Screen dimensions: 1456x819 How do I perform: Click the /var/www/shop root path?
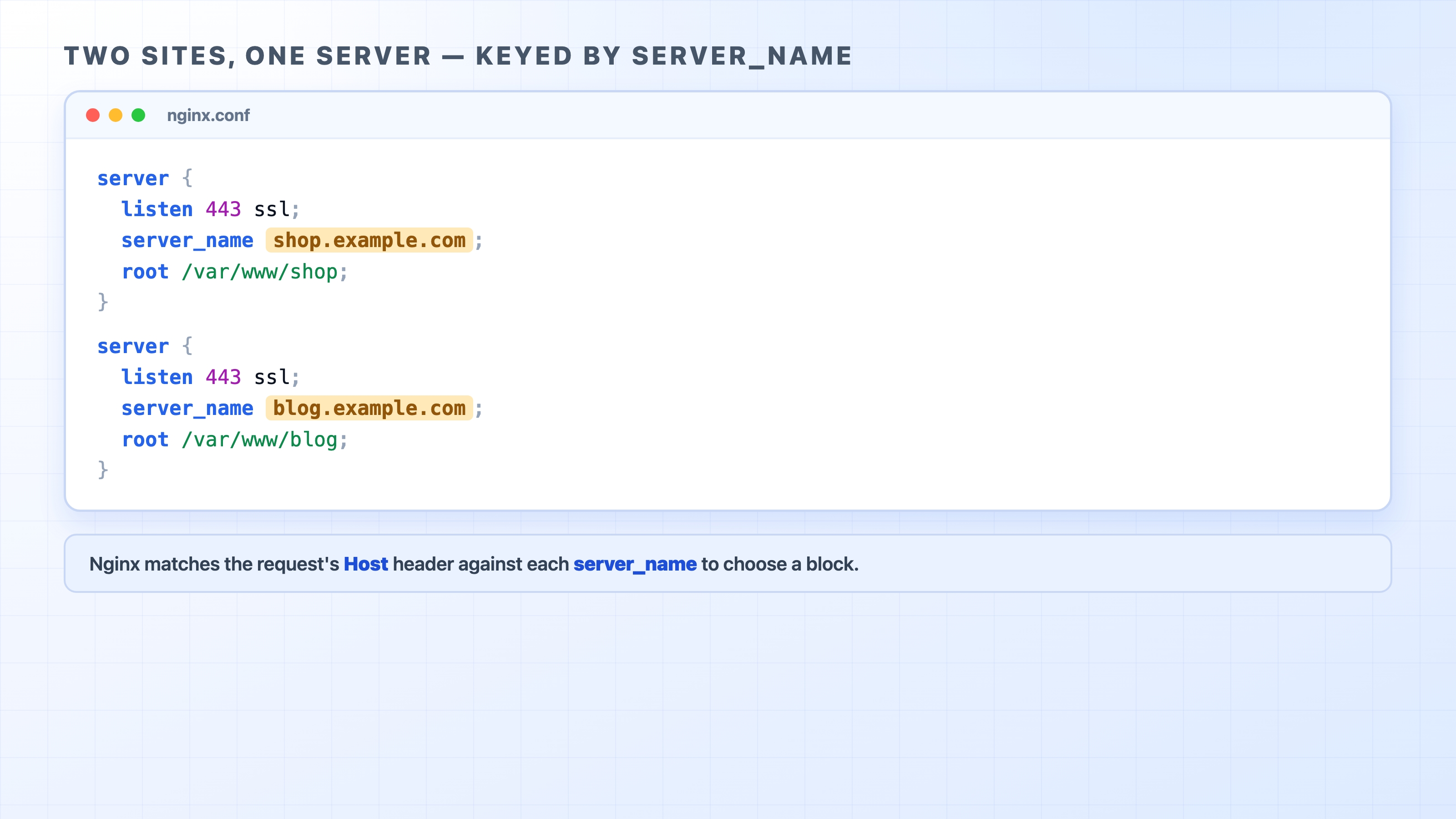coord(259,272)
